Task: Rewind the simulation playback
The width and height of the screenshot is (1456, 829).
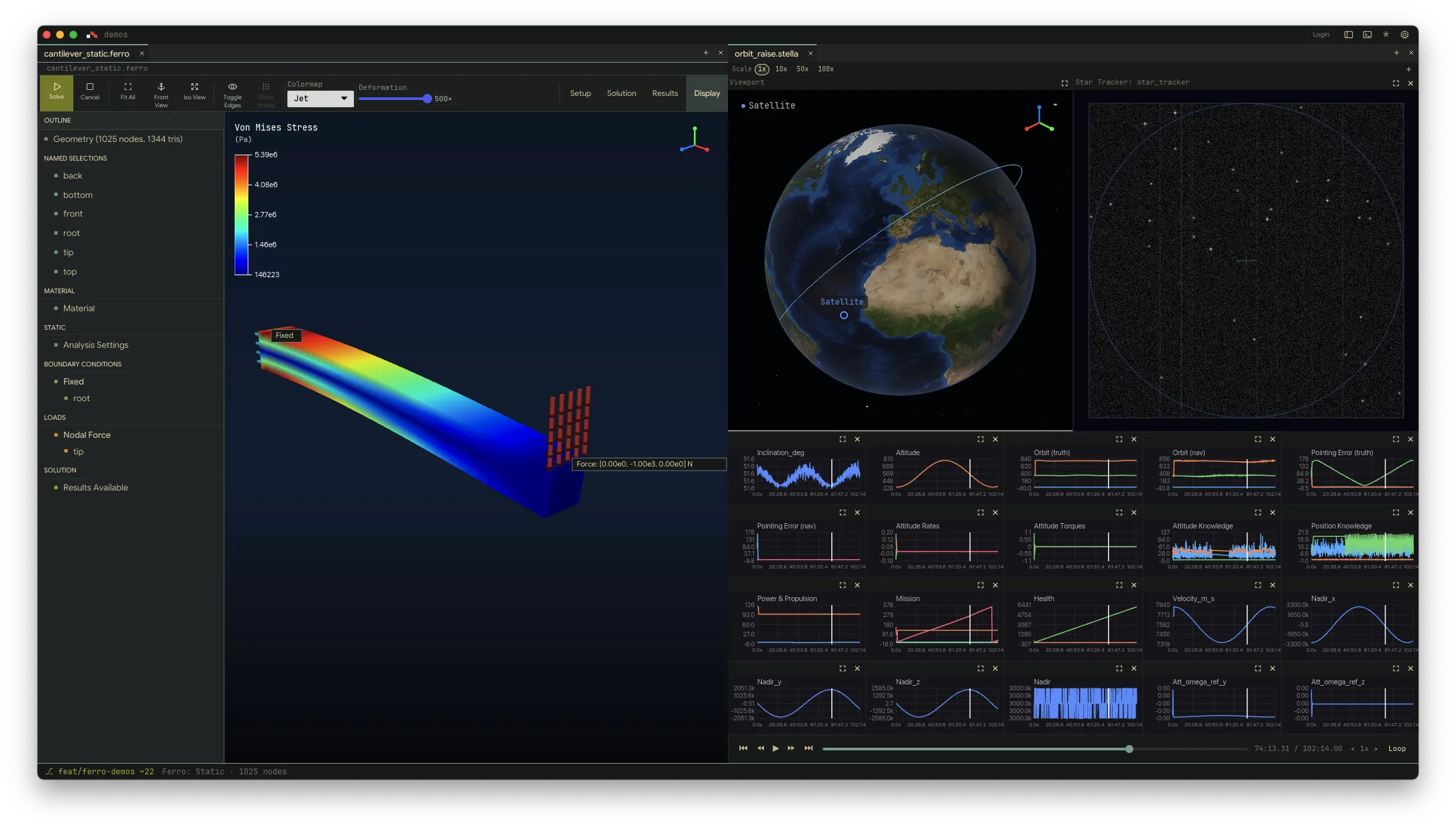Action: point(761,748)
